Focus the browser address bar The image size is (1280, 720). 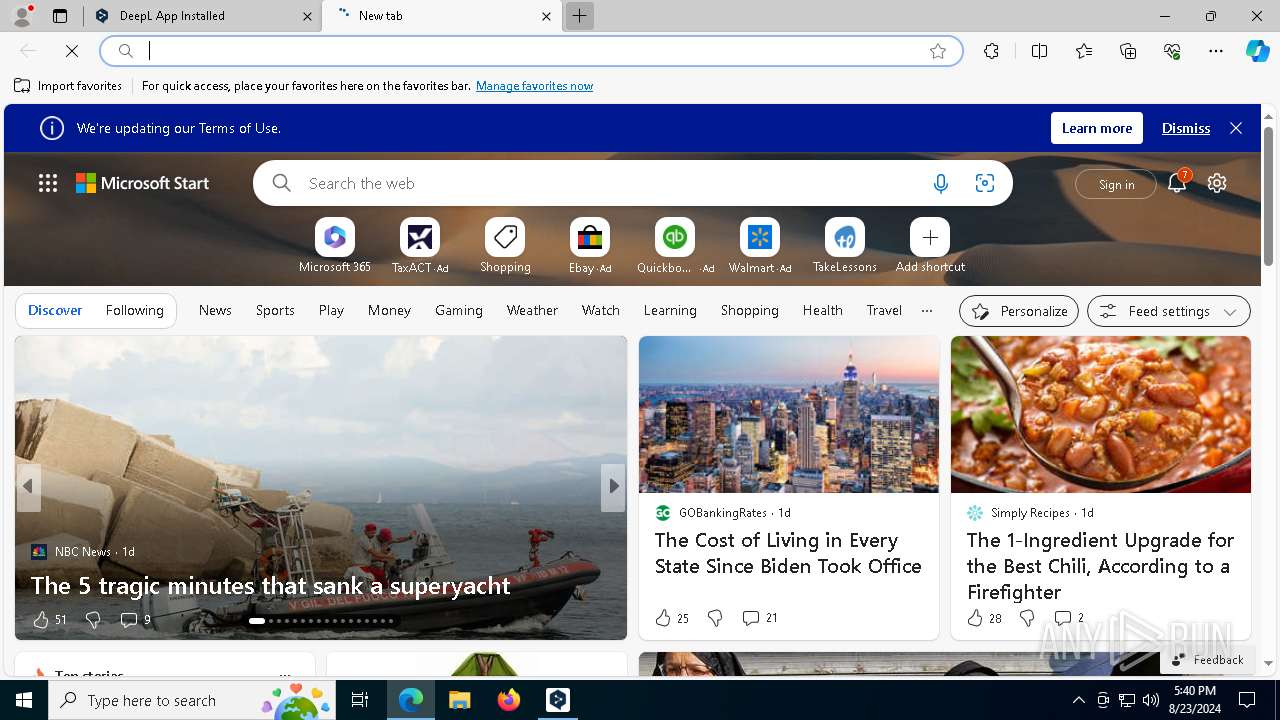click(x=534, y=51)
